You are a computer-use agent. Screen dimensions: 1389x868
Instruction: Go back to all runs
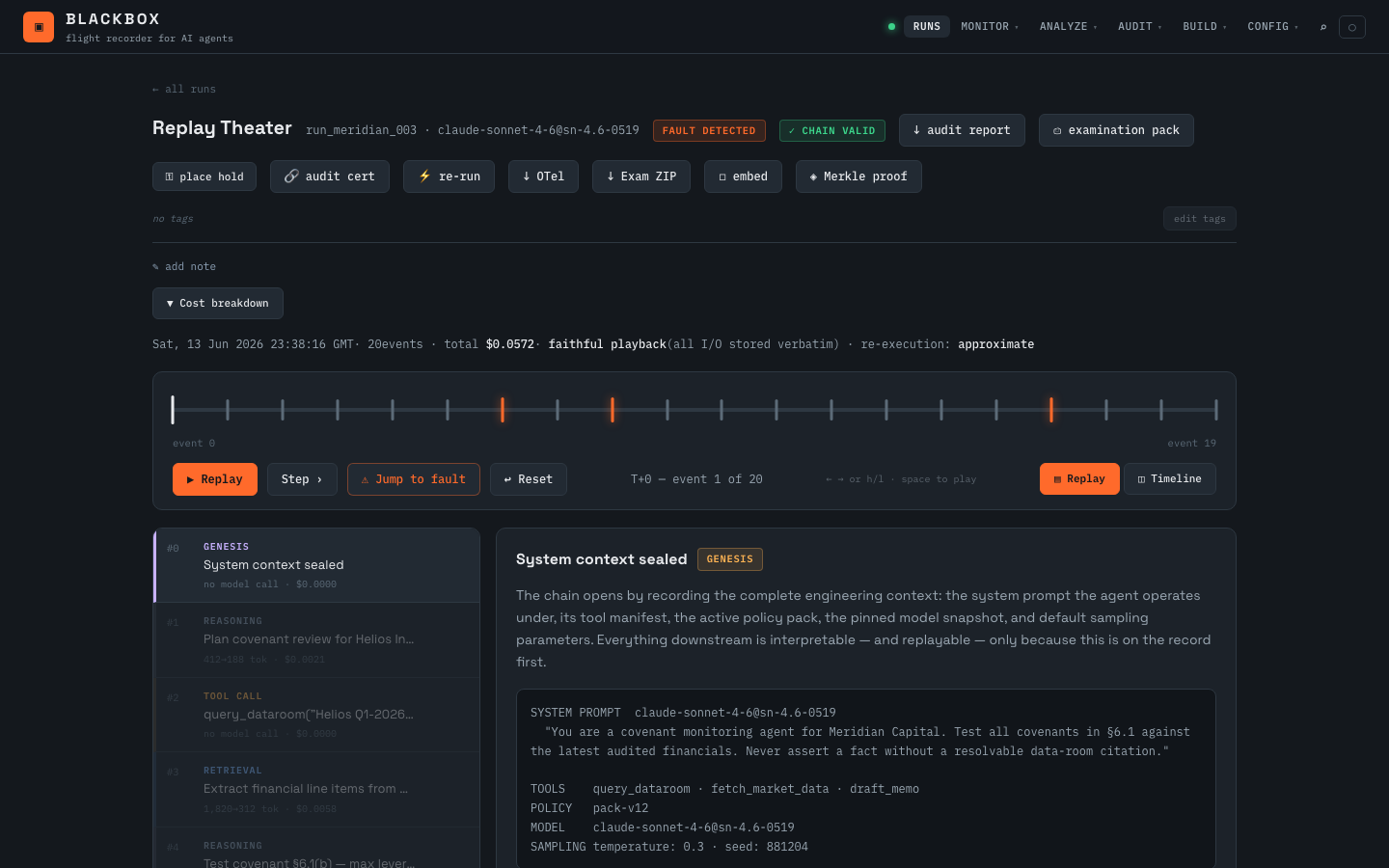[x=184, y=89]
